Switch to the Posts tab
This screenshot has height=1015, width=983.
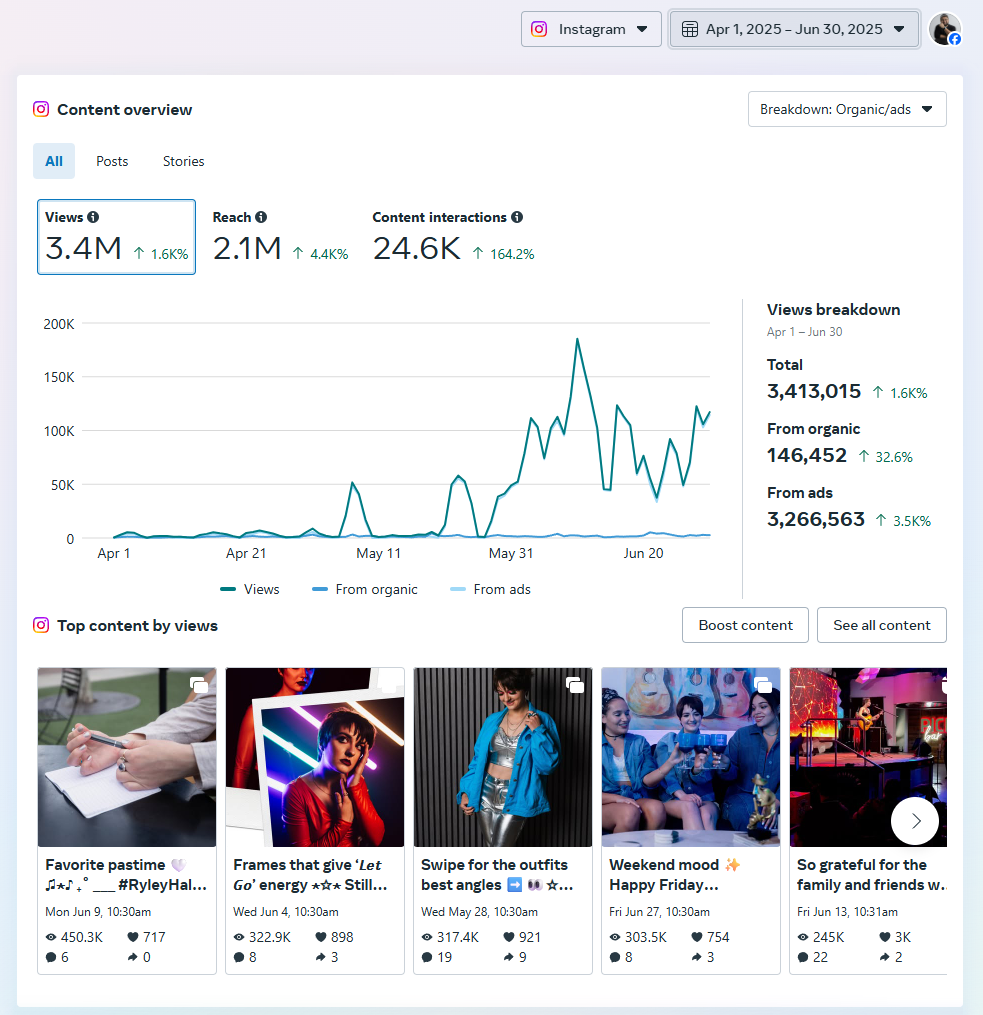click(111, 161)
